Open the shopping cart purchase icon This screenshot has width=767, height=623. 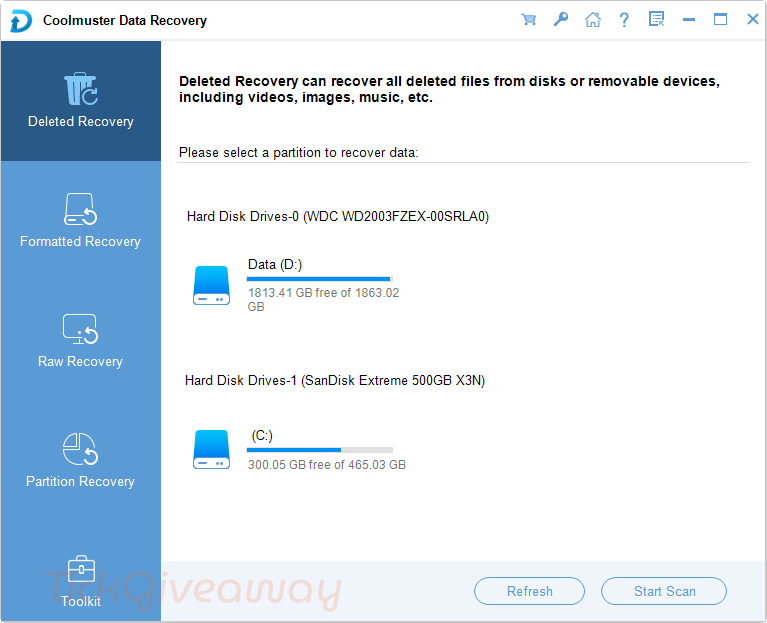[528, 20]
